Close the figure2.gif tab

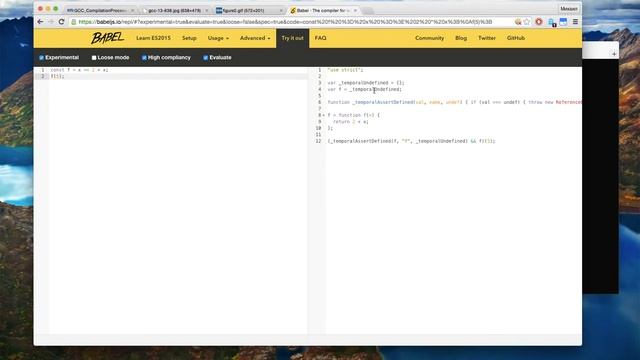click(281, 10)
